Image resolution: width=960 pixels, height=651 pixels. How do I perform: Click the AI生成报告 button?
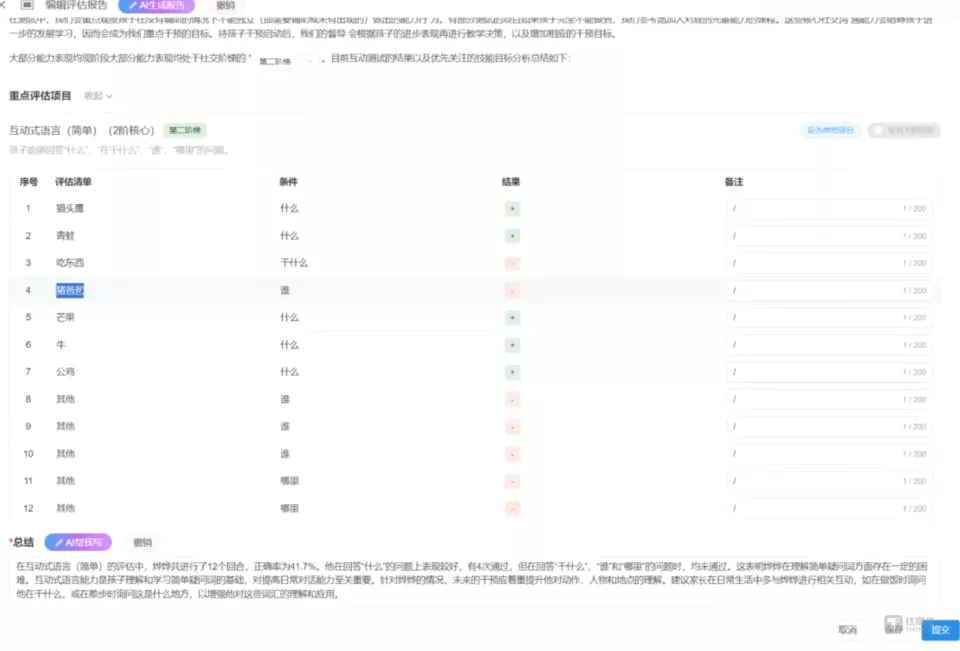pos(157,6)
